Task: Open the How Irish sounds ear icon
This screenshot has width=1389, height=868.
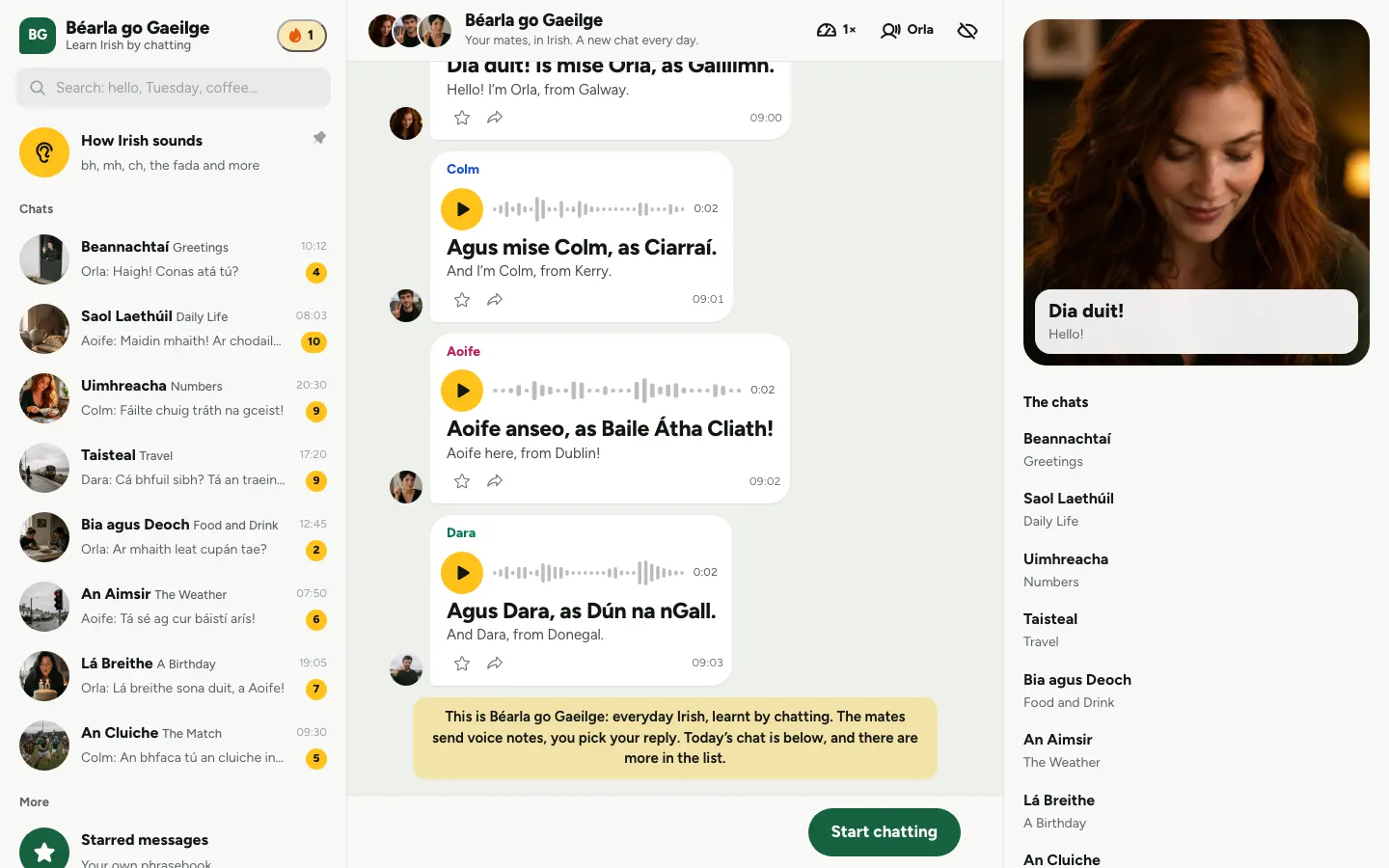Action: click(44, 152)
